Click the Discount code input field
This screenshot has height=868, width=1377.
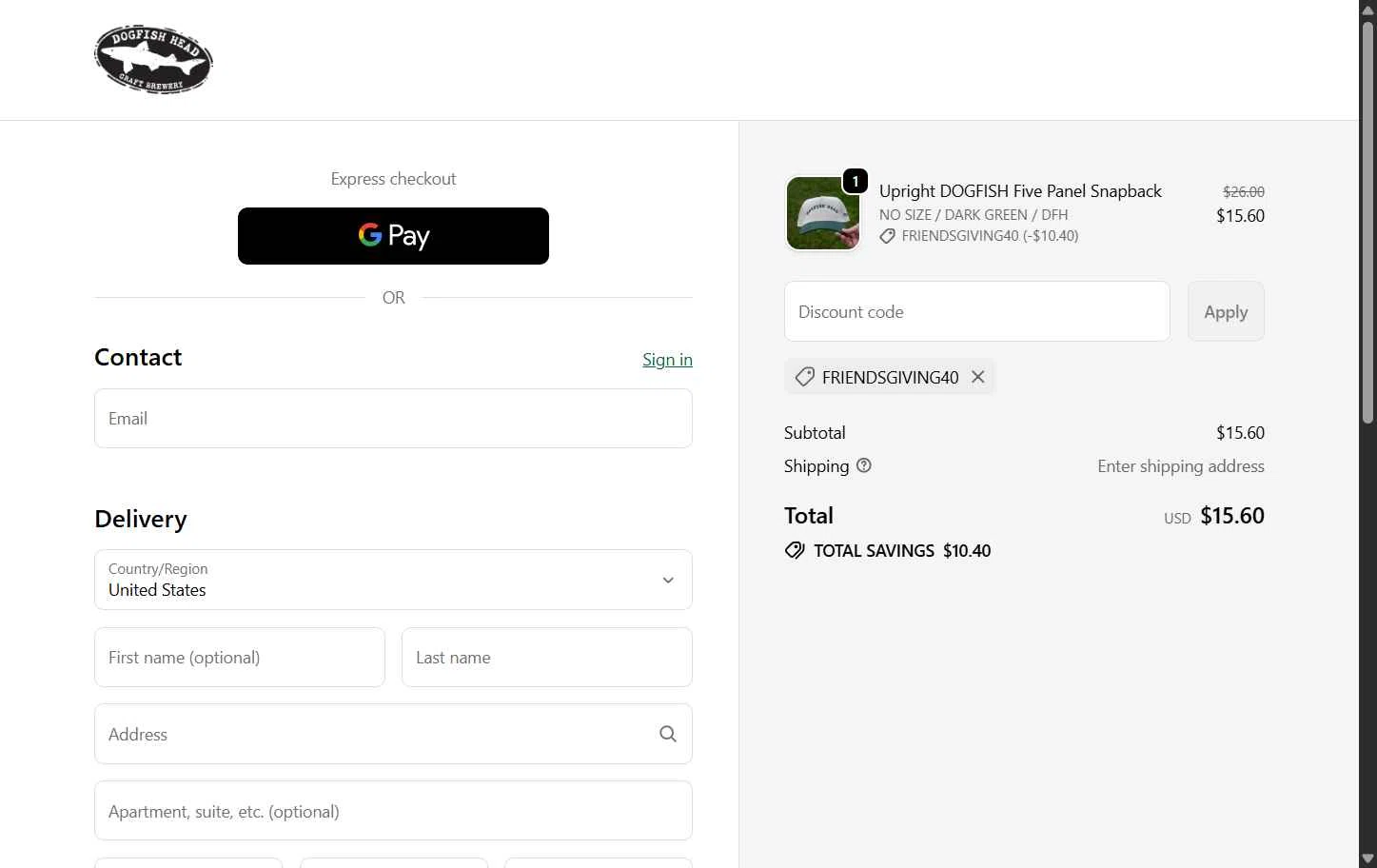click(976, 311)
